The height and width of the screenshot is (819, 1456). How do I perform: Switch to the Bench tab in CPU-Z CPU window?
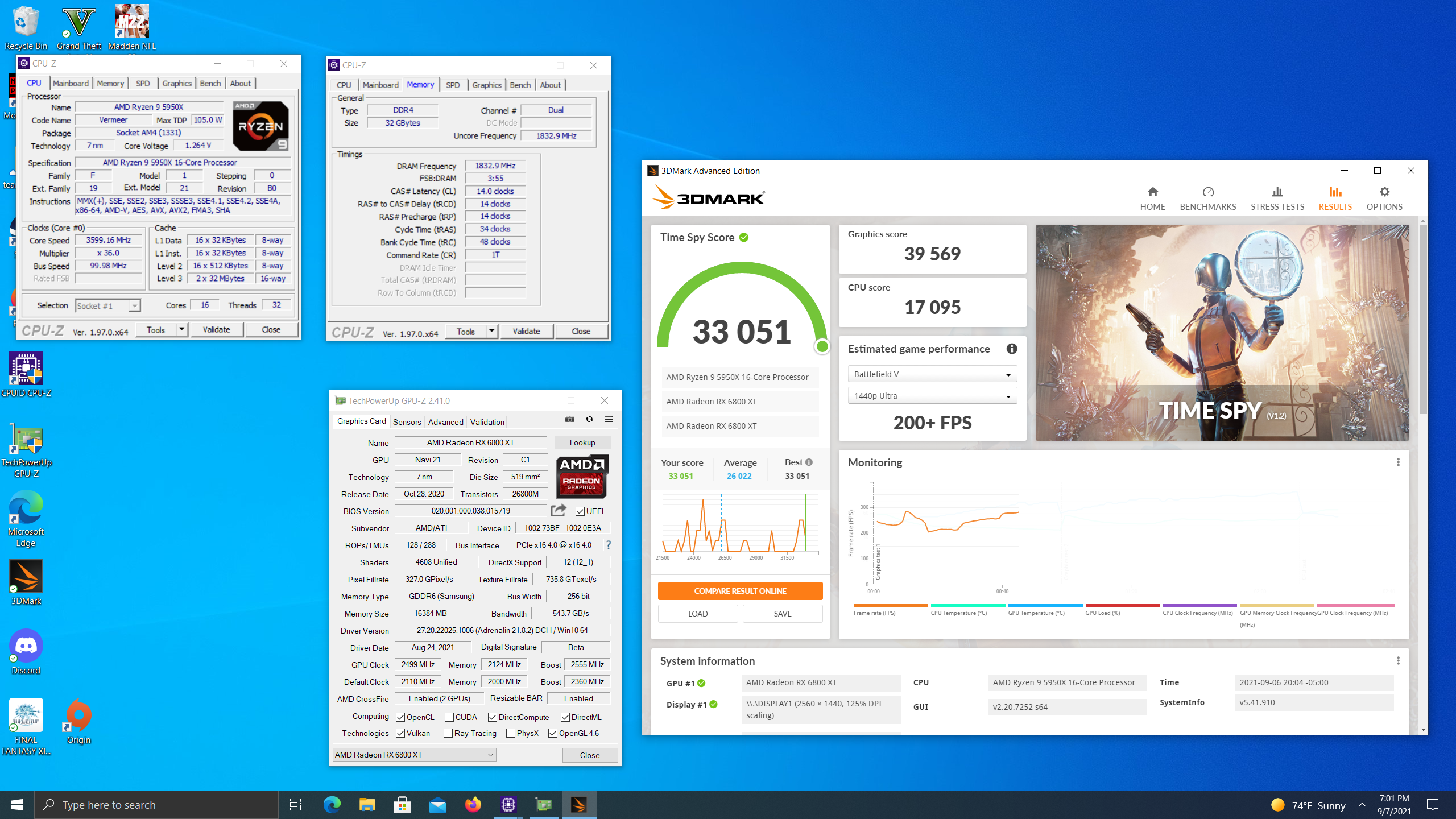(x=210, y=83)
